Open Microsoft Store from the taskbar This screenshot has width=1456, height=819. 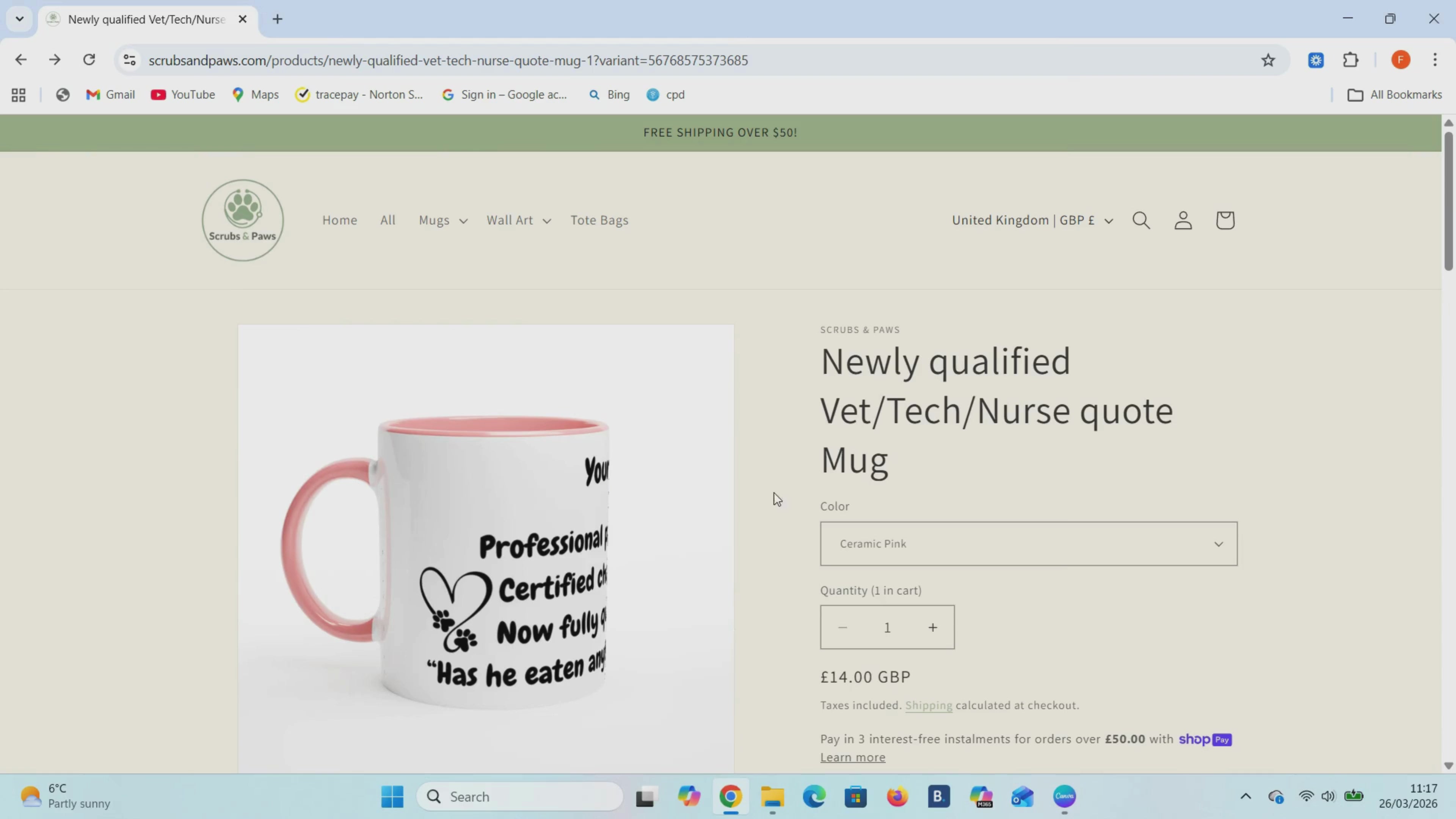click(x=856, y=797)
